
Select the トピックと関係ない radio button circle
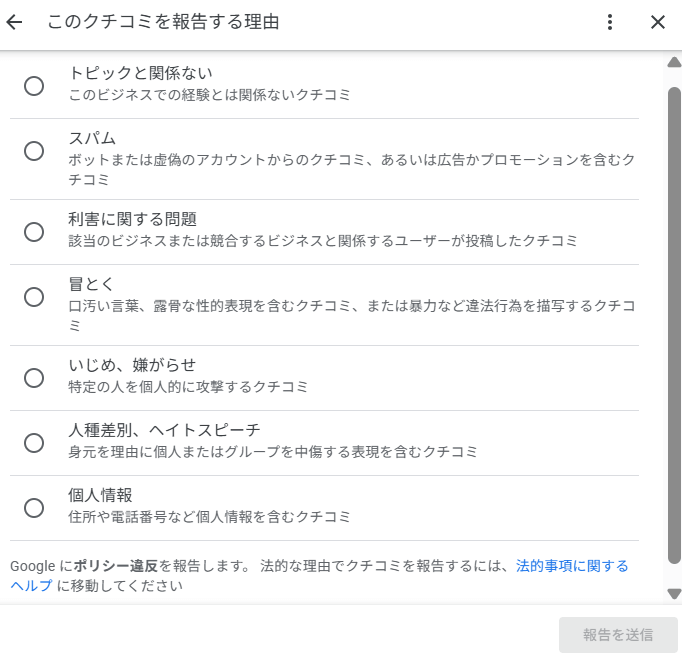tap(34, 86)
